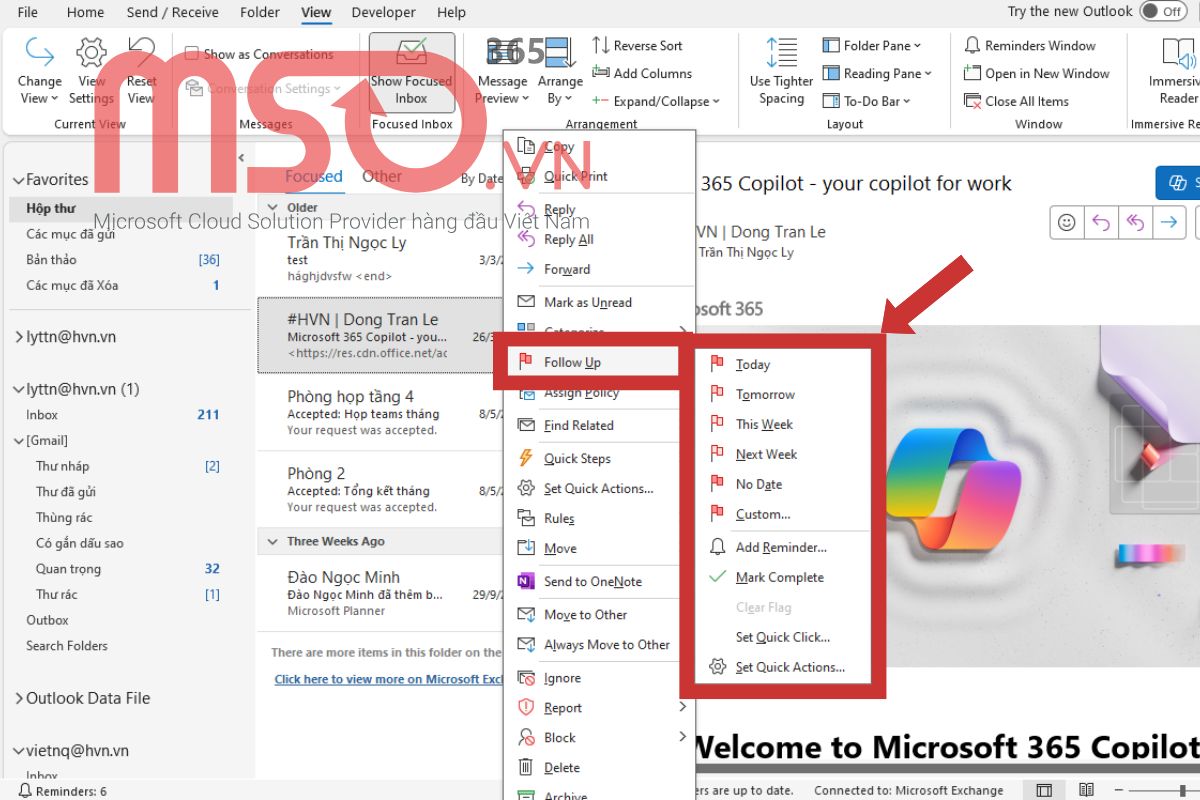The width and height of the screenshot is (1200, 800).
Task: Open Report submenu
Action: click(x=600, y=707)
